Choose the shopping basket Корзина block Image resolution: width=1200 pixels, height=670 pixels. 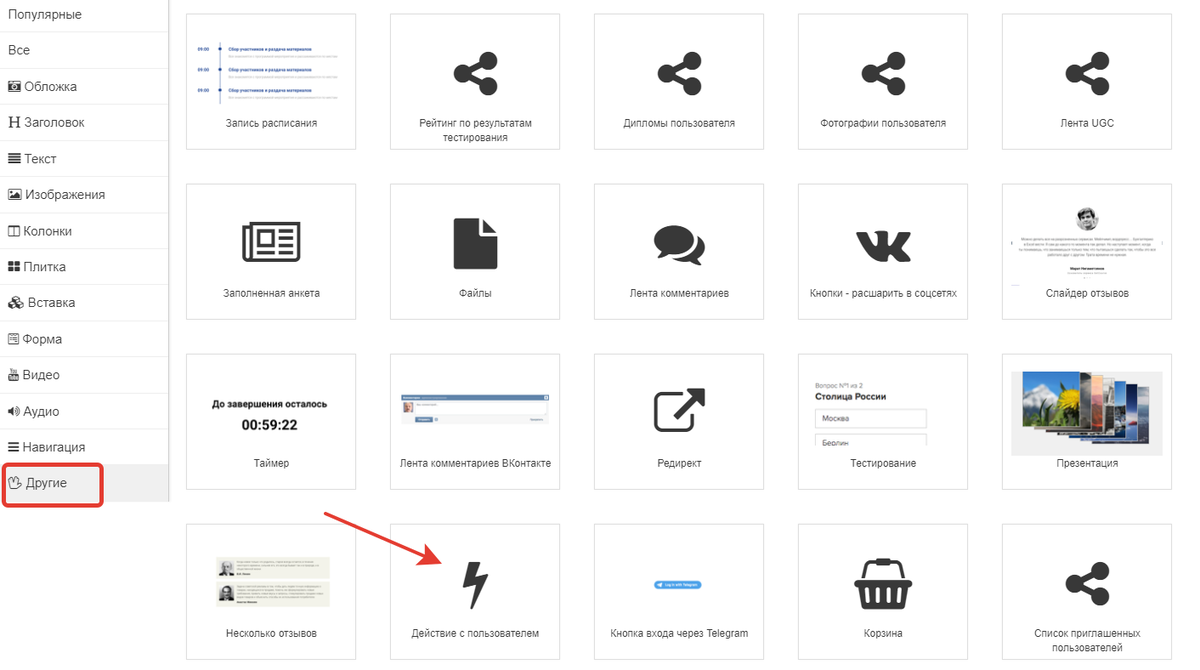click(883, 584)
